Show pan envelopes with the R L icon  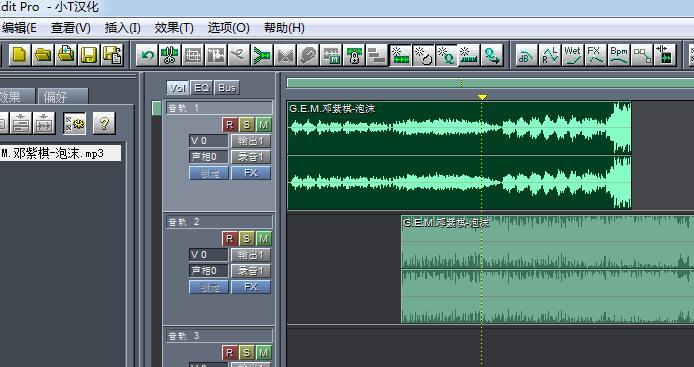[x=550, y=55]
